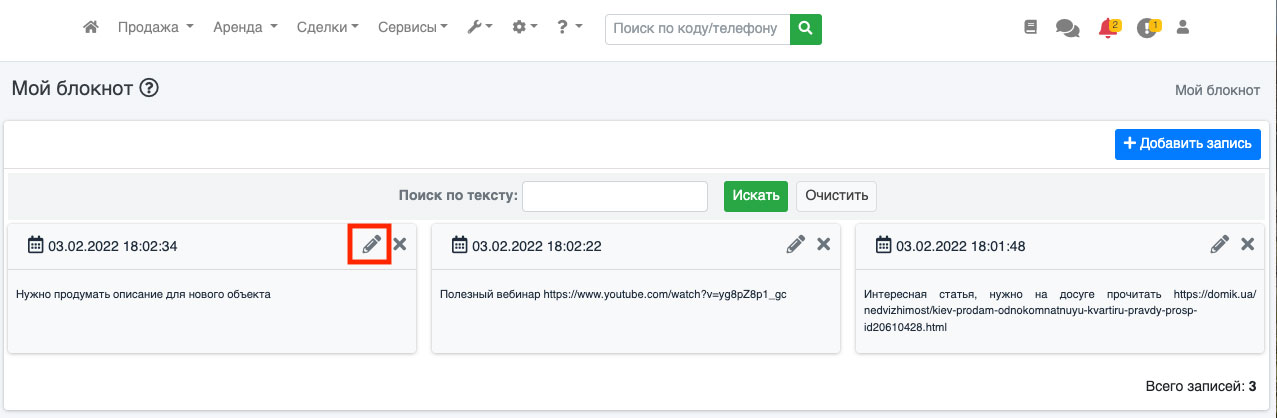Click the green search magnifier button
The image size is (1277, 418).
coord(805,29)
